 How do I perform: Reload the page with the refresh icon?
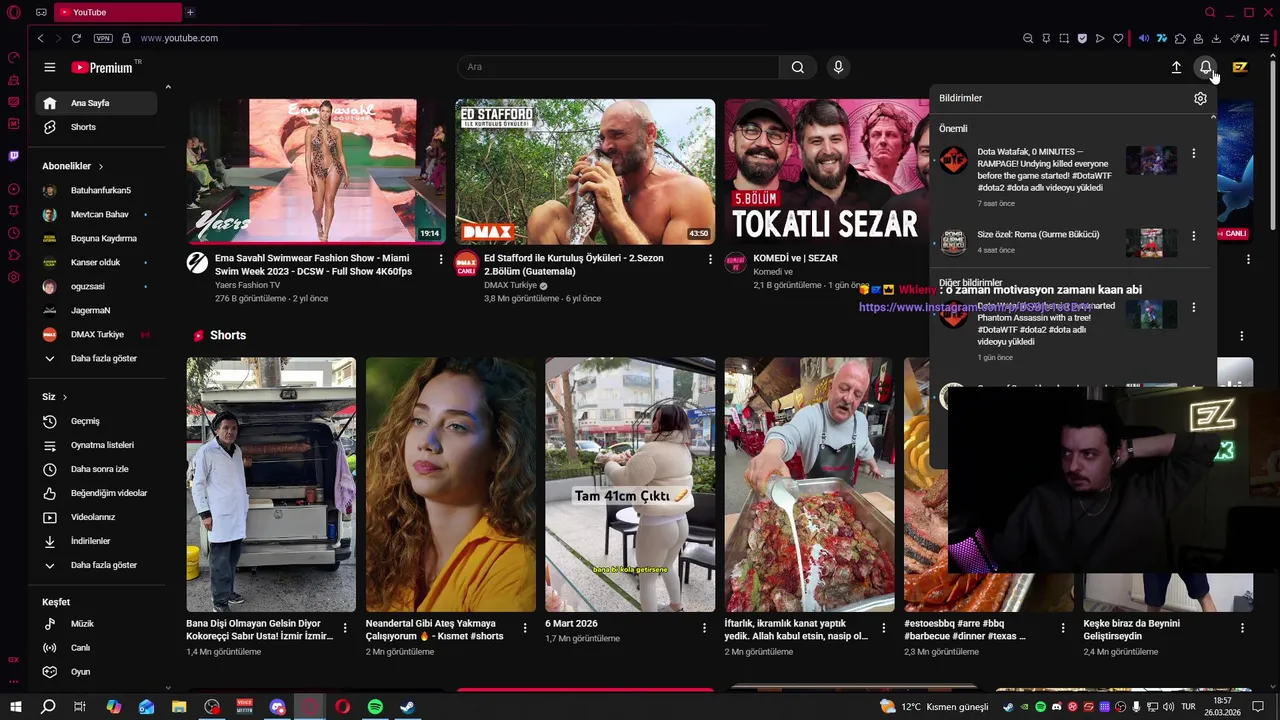tap(76, 38)
